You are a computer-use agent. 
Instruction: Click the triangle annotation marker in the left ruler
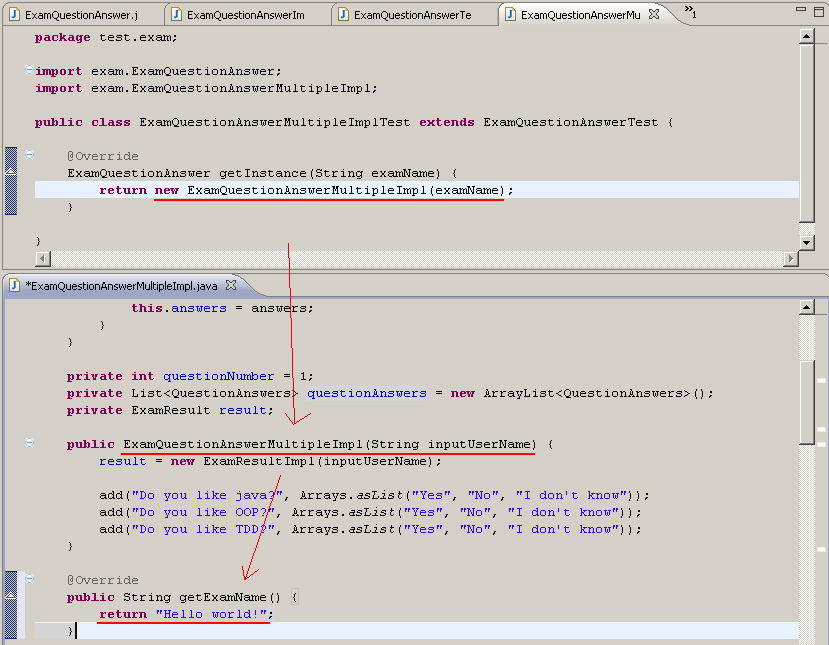point(10,172)
